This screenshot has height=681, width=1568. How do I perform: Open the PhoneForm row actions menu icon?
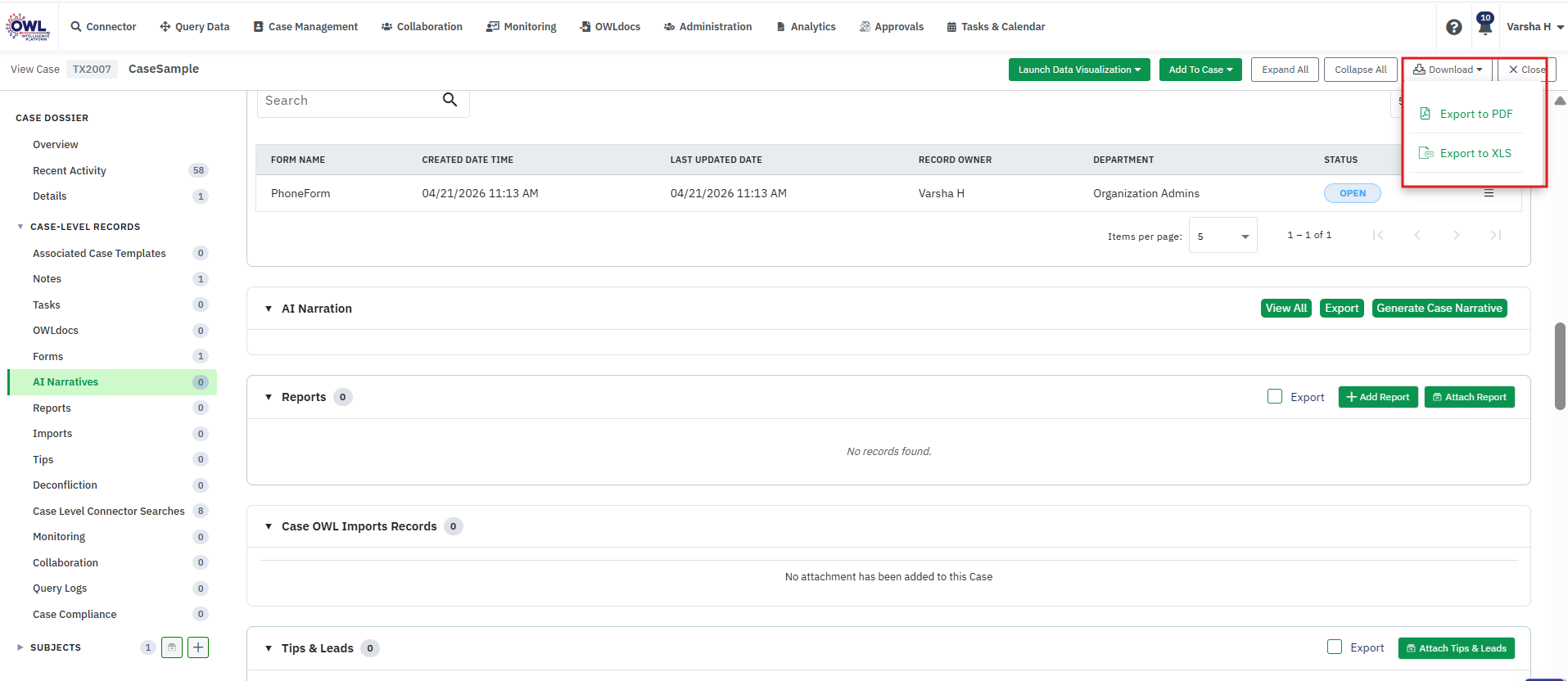click(x=1489, y=193)
